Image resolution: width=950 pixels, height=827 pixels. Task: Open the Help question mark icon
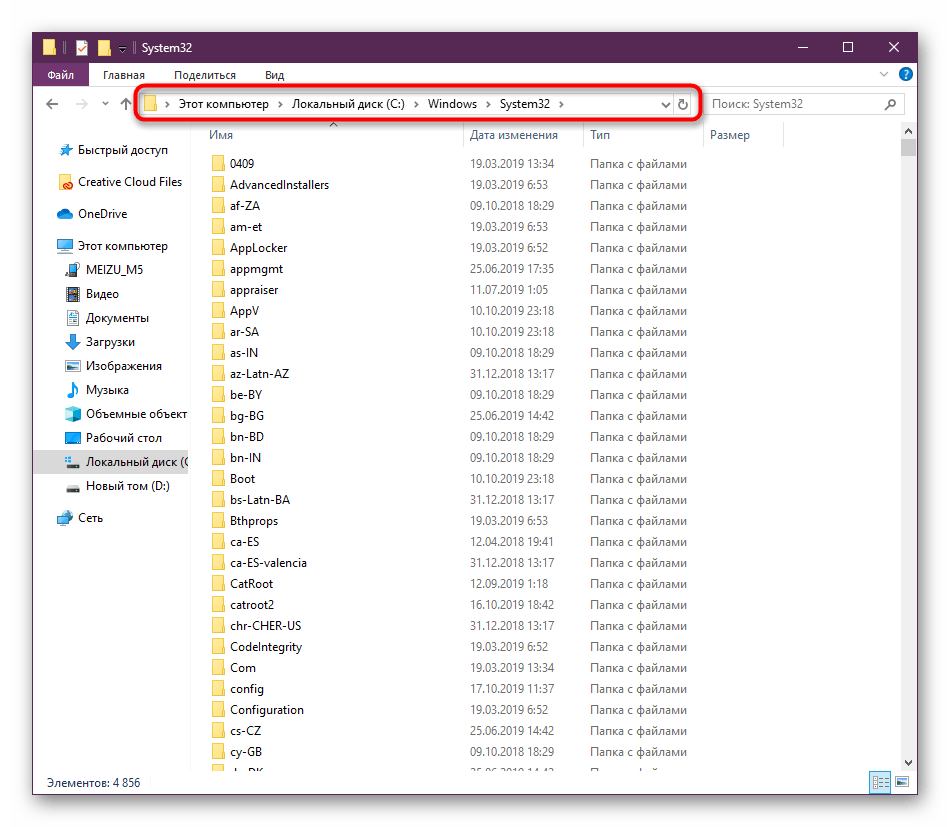tap(906, 74)
